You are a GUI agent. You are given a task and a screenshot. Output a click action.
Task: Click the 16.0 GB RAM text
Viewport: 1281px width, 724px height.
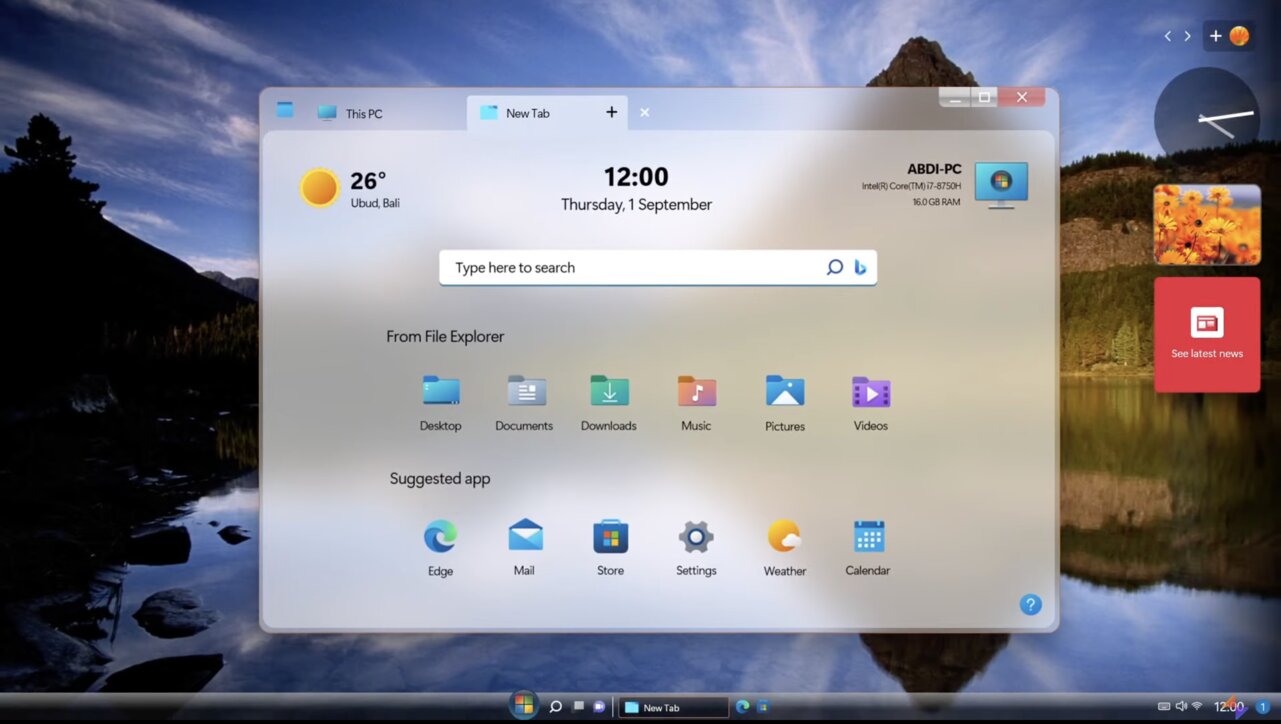[936, 202]
